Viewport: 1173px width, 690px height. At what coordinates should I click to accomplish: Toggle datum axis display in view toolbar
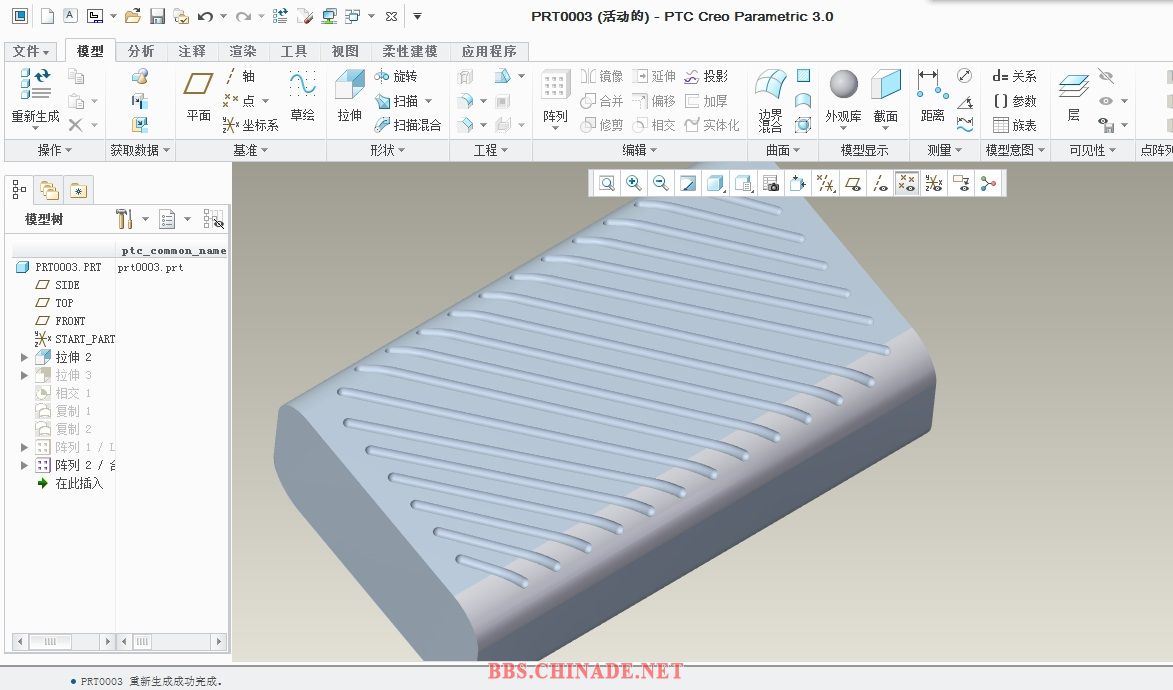point(879,183)
